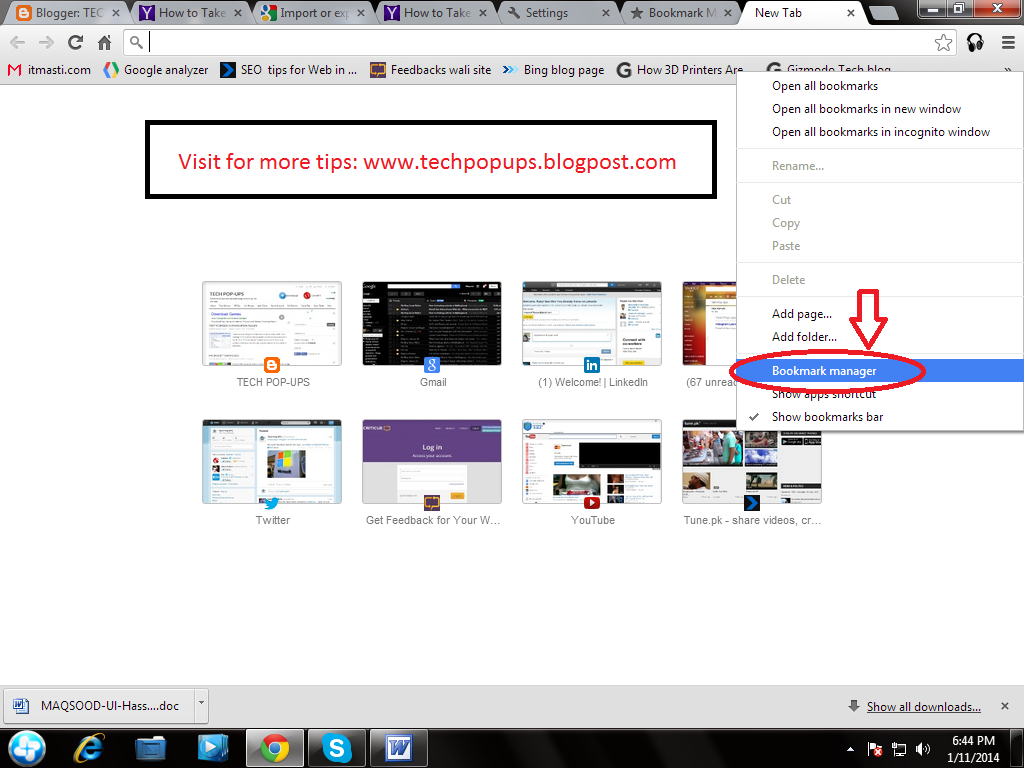
Task: Launch Skype from the taskbar
Action: (x=337, y=747)
